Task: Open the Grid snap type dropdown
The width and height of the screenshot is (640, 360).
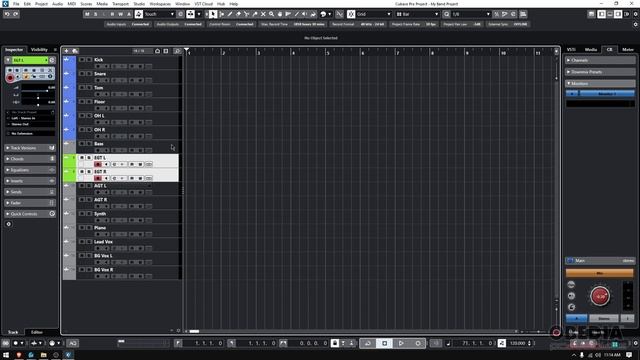Action: pyautogui.click(x=373, y=14)
